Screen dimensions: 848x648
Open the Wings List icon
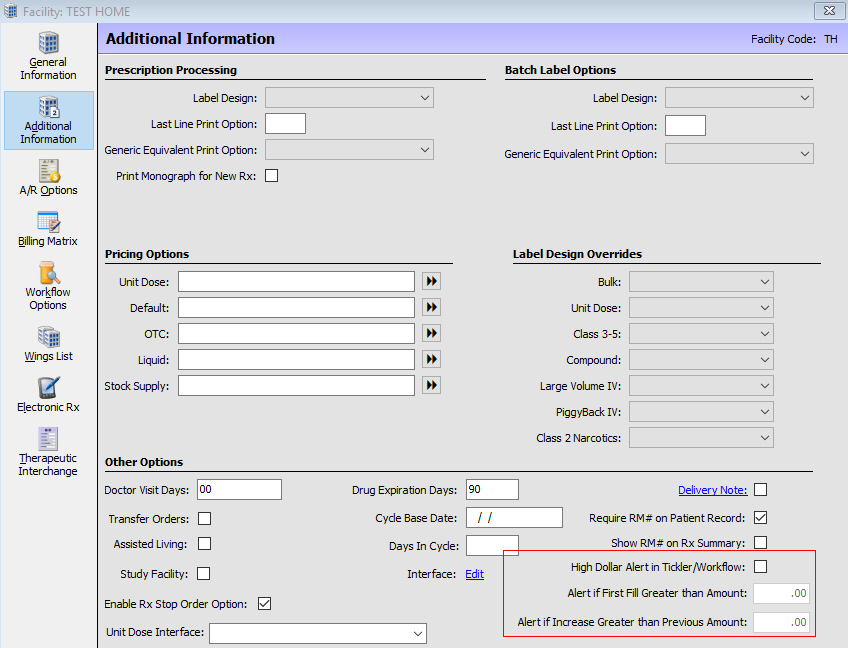[48, 343]
